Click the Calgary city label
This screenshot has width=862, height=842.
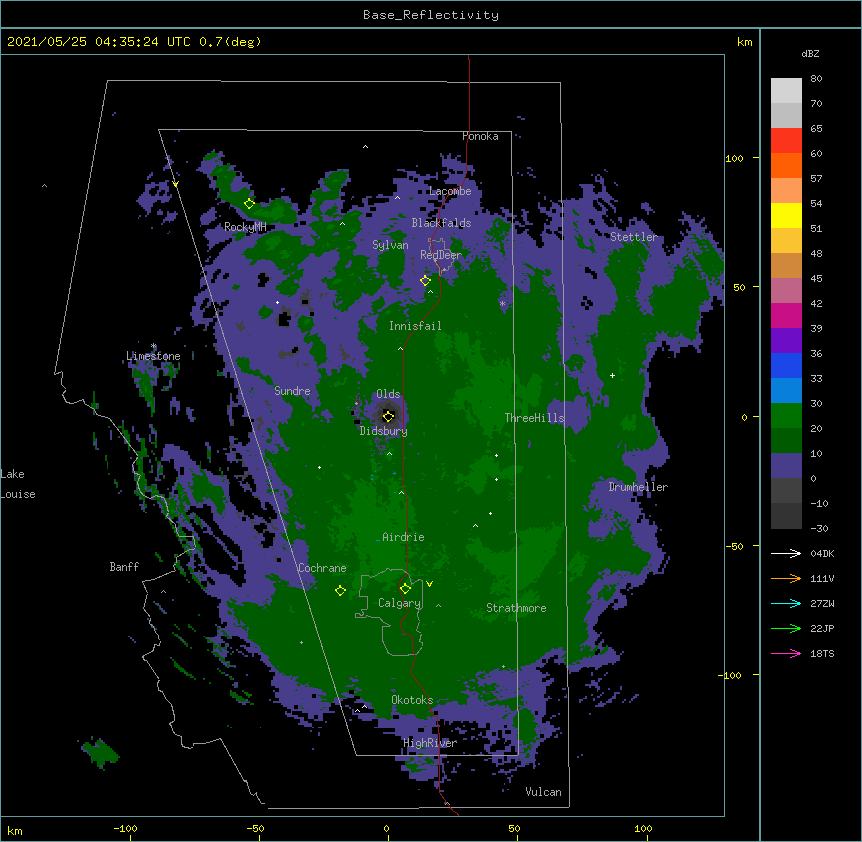(399, 603)
